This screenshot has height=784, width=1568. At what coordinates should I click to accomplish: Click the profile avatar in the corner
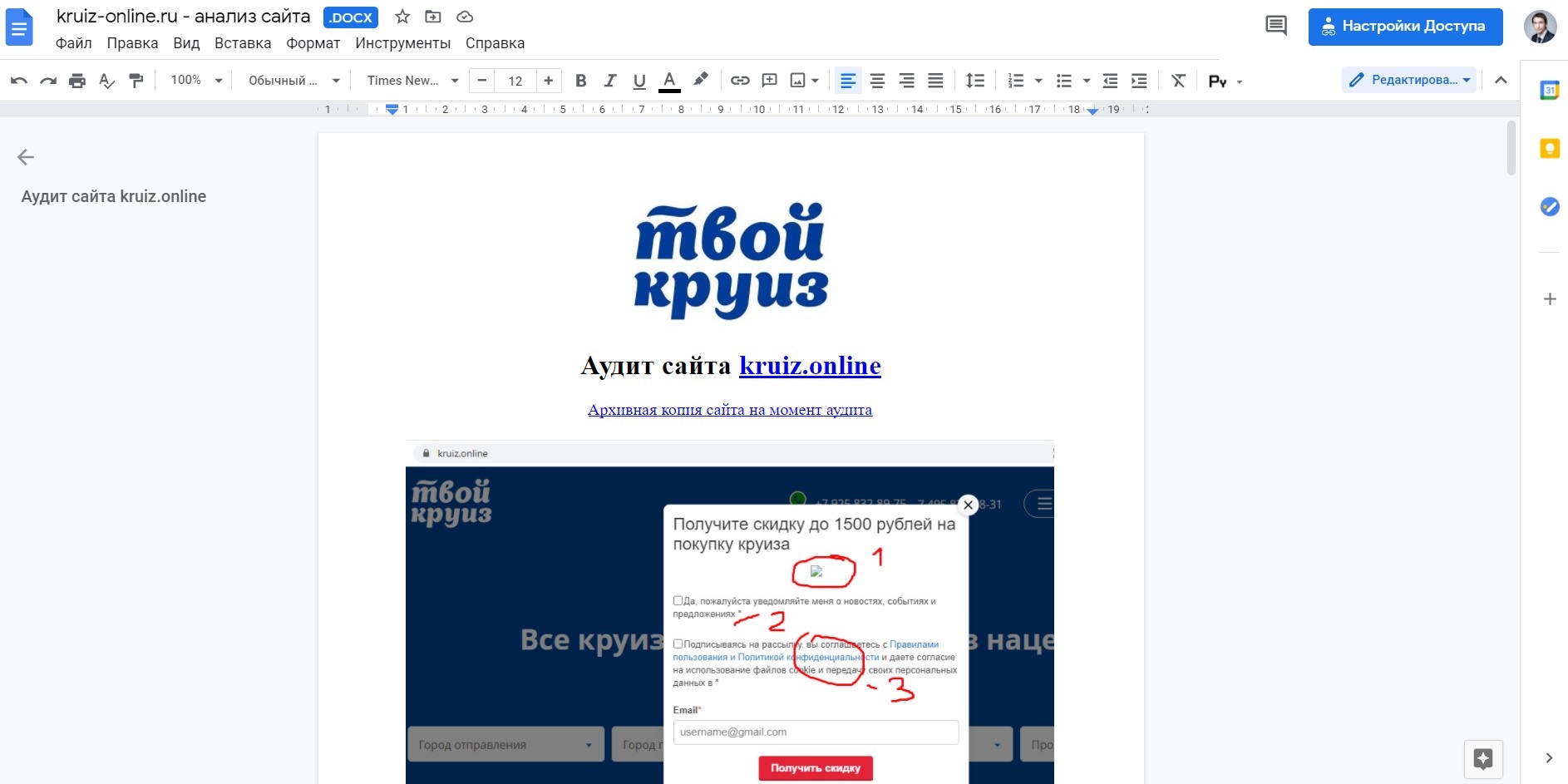(1542, 26)
